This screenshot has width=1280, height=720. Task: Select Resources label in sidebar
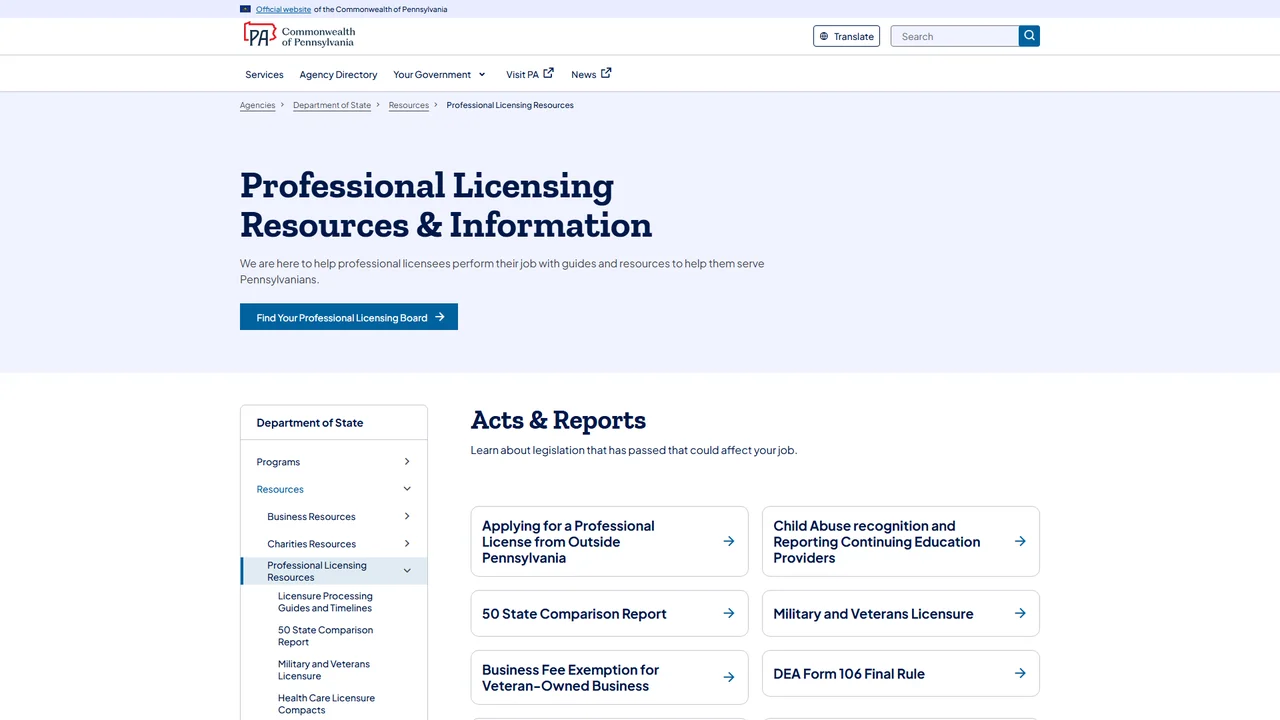280,489
